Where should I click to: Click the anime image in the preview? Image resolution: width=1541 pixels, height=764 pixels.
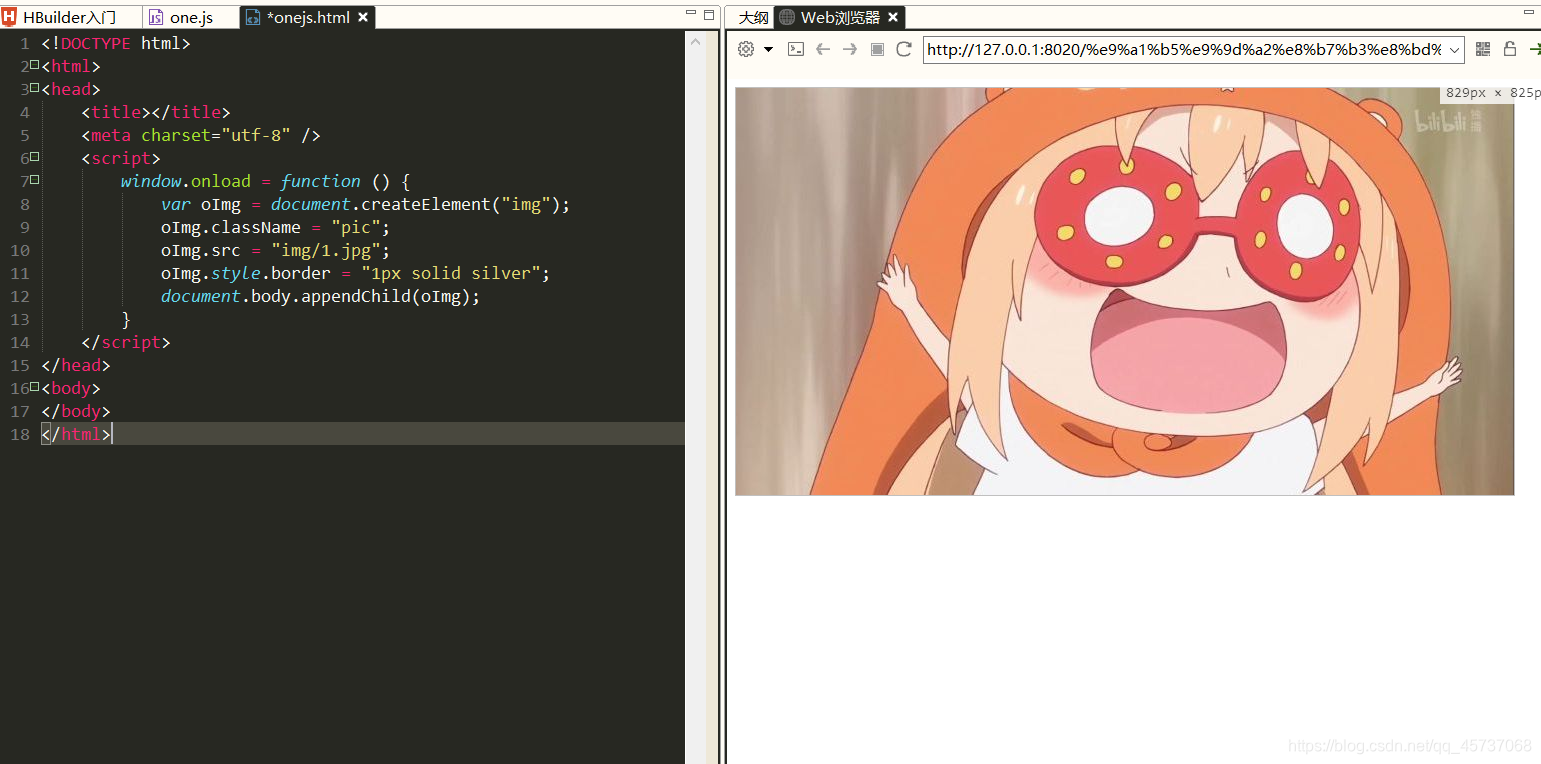pyautogui.click(x=1125, y=291)
